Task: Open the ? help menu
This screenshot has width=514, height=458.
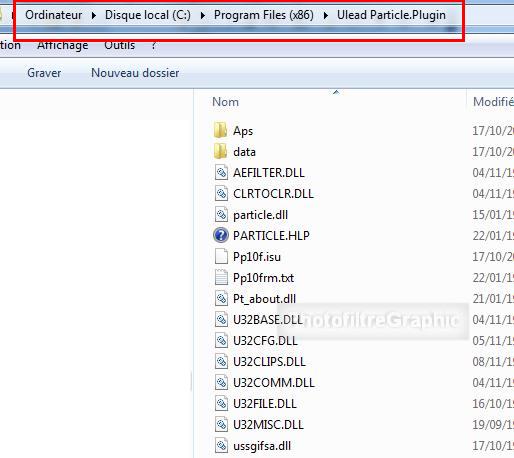Action: (x=154, y=45)
